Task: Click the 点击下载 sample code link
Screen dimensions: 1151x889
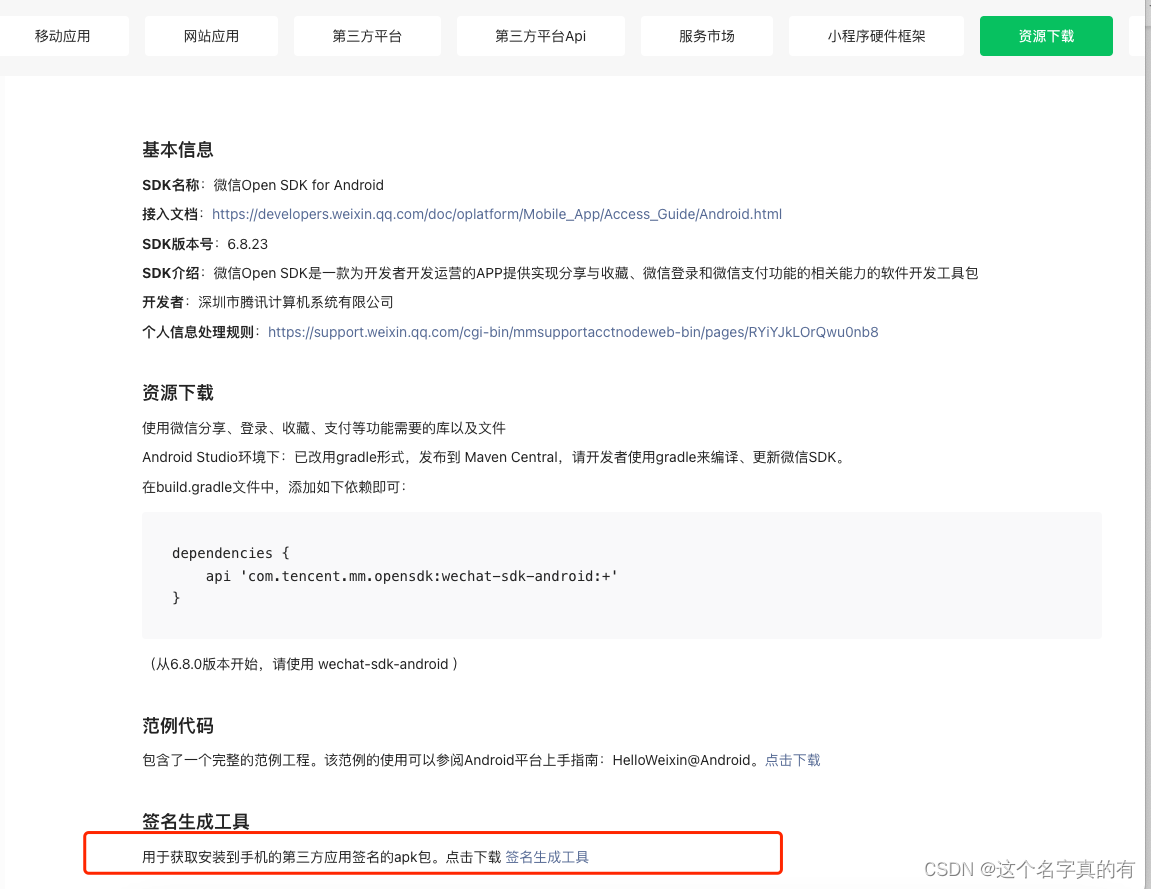Action: tap(793, 761)
